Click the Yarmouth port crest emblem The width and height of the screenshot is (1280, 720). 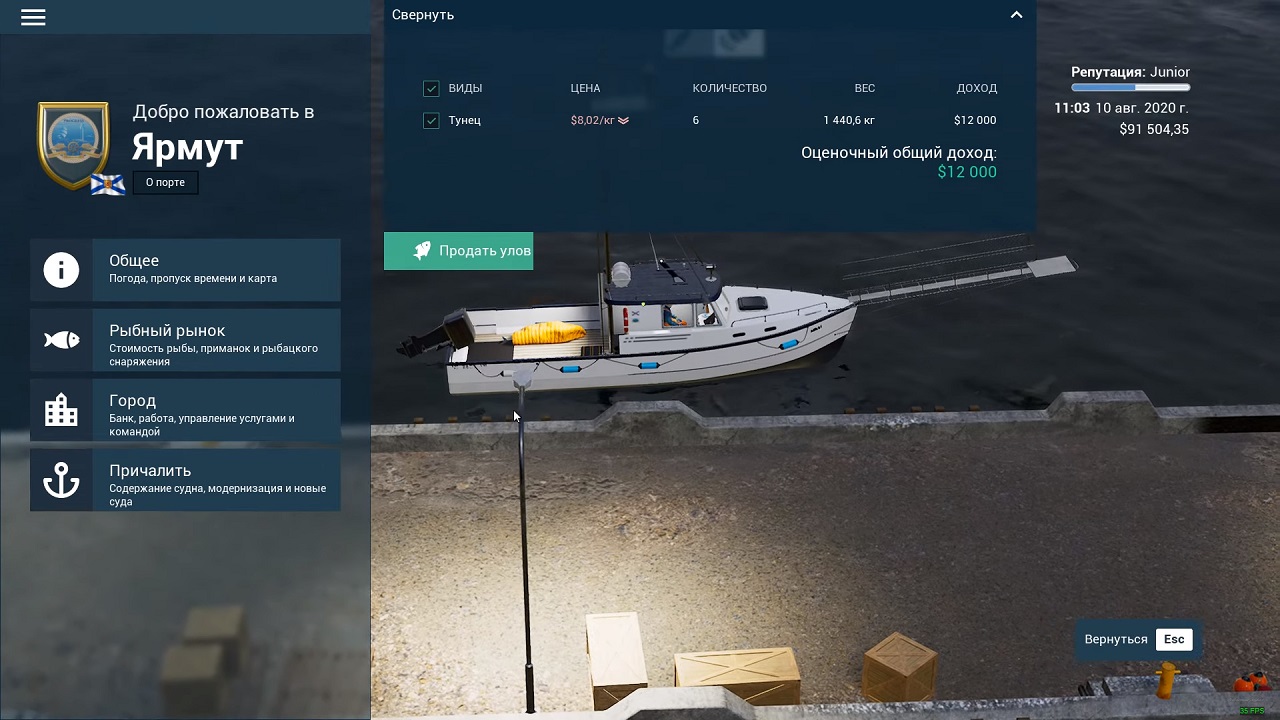(73, 142)
